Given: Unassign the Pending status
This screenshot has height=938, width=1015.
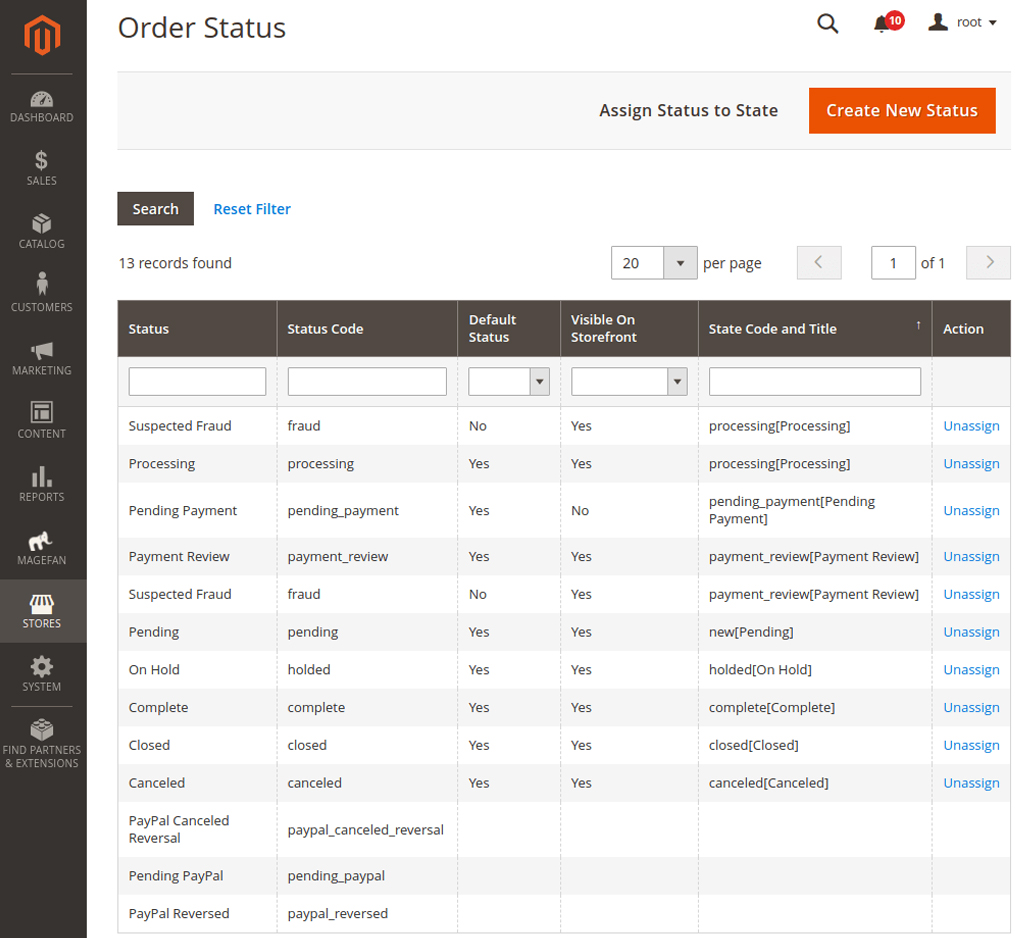Looking at the screenshot, I should [971, 632].
